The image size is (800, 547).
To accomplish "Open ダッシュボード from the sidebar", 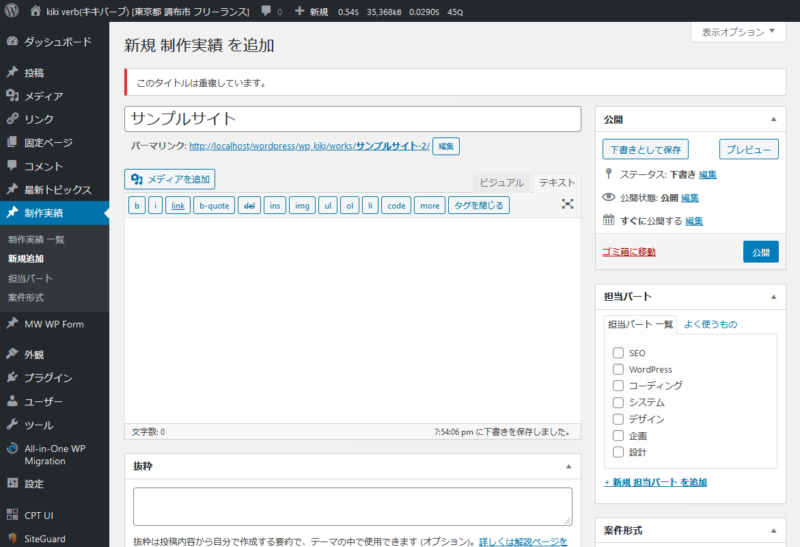I will 56,42.
